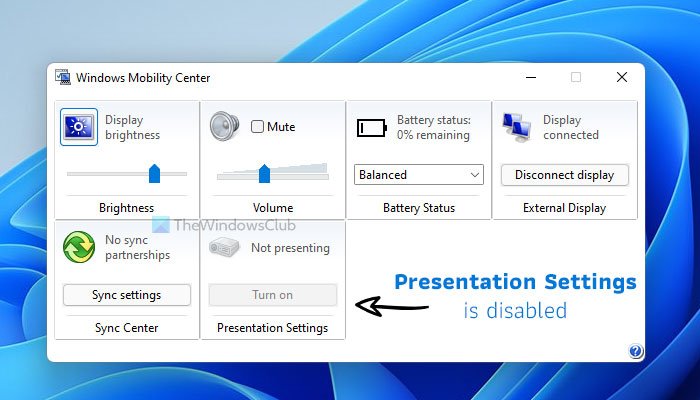This screenshot has width=700, height=400.
Task: Minimize the Windows Mobility Center window
Action: coord(531,77)
